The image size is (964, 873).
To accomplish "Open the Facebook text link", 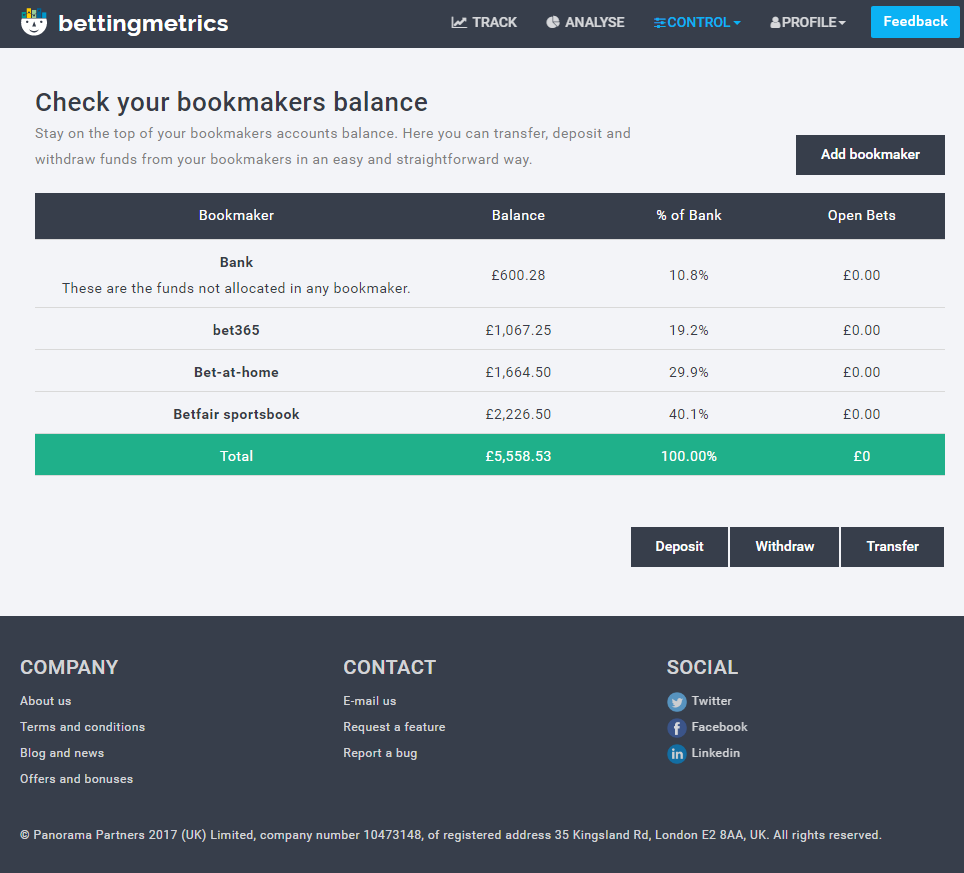I will tap(719, 727).
